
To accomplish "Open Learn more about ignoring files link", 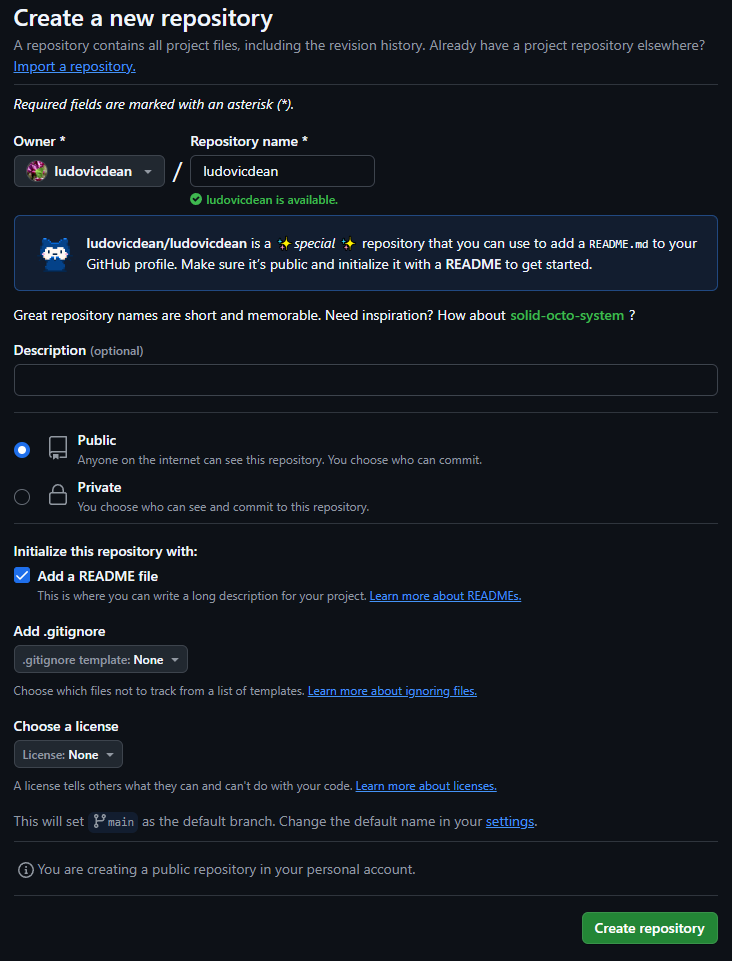I will (x=392, y=691).
